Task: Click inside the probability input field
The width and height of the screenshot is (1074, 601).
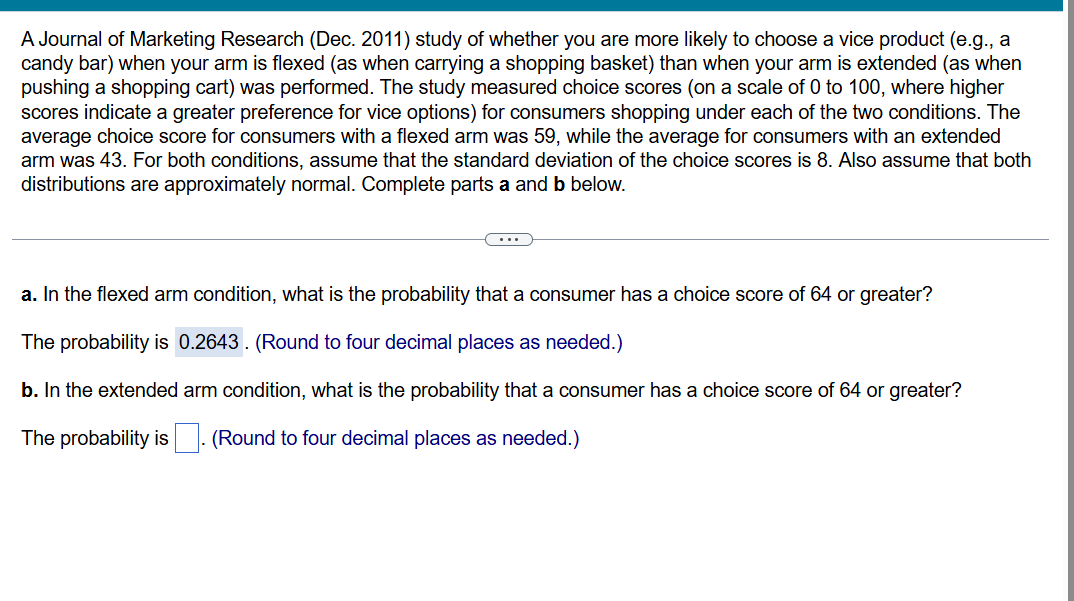Action: pyautogui.click(x=185, y=437)
